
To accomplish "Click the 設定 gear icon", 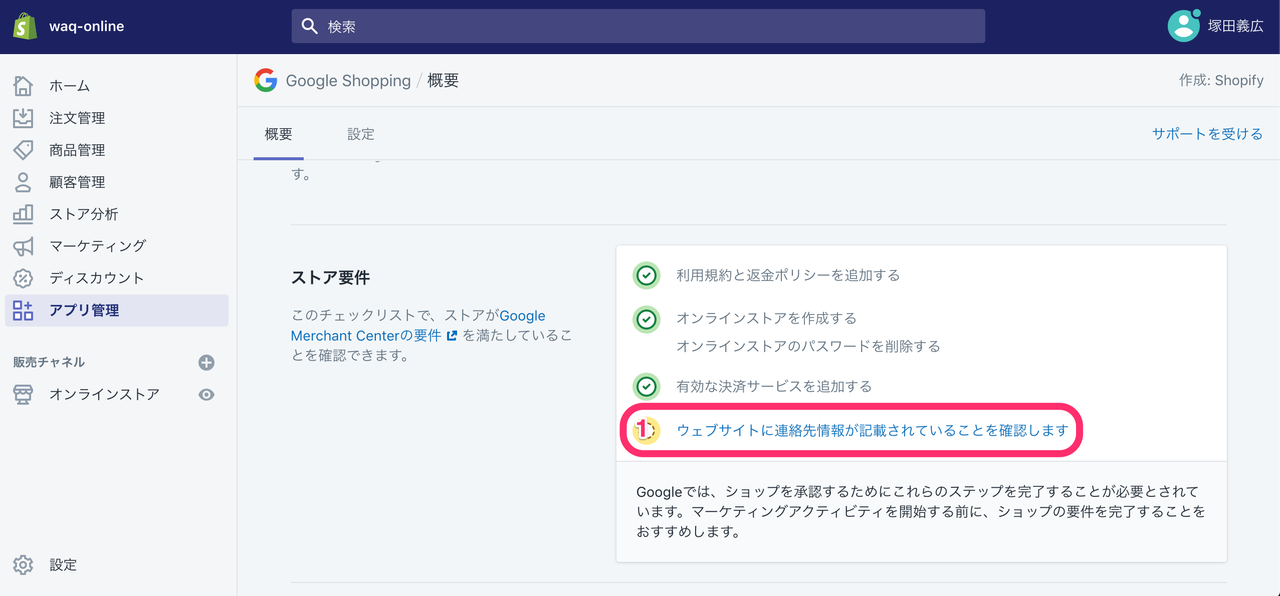I will pyautogui.click(x=23, y=565).
